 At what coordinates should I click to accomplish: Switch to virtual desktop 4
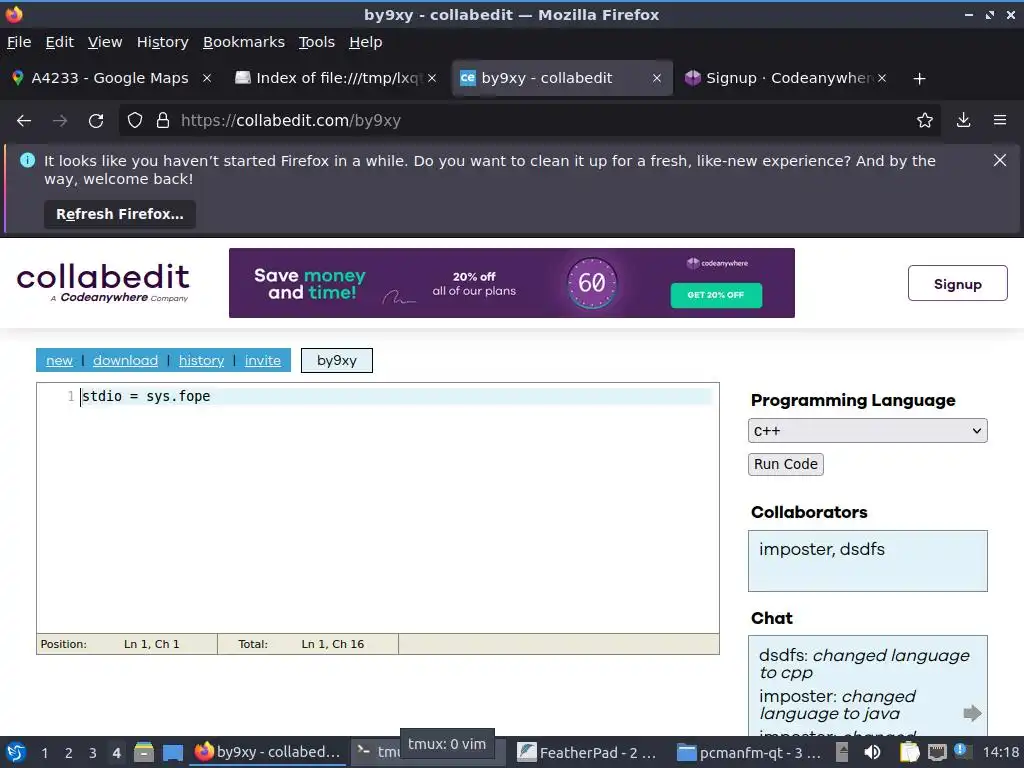(x=116, y=753)
